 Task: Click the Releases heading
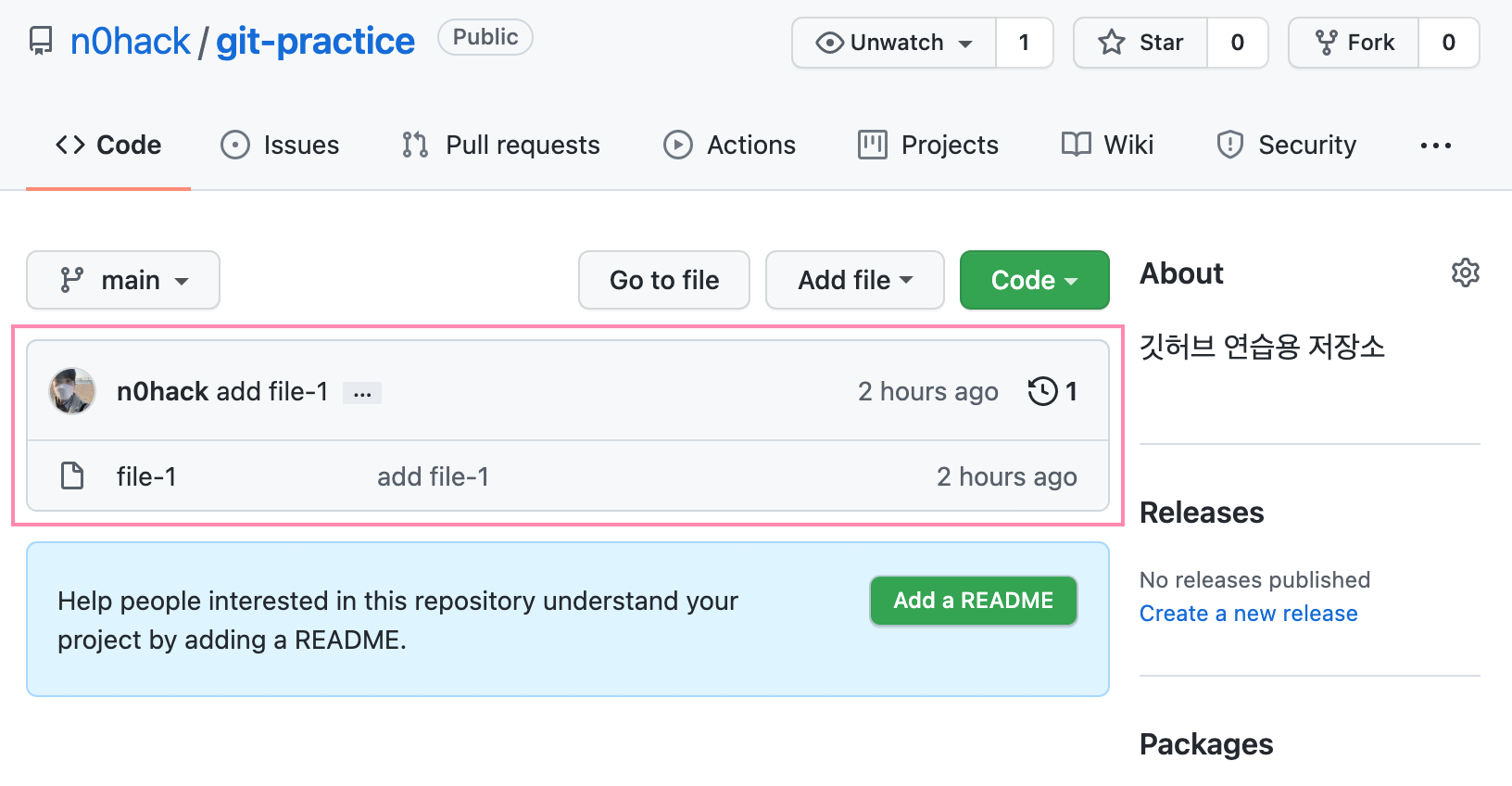[1202, 513]
